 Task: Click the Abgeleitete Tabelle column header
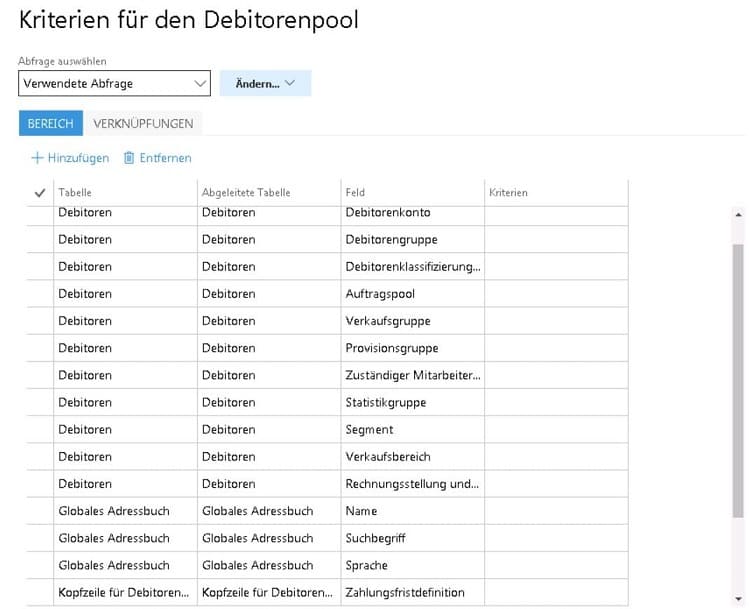246,193
